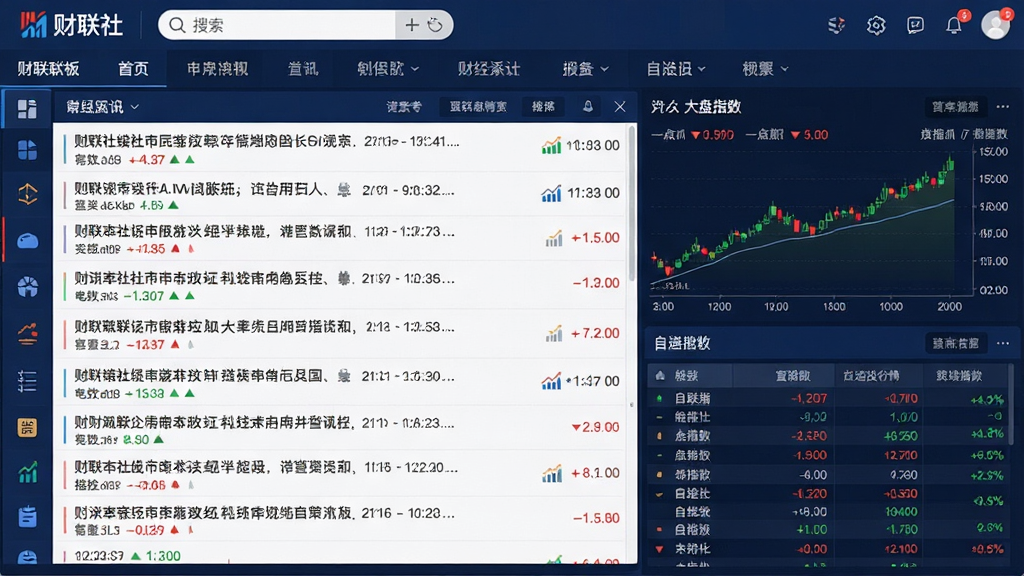
Task: Select the 财联联板 navigation tab
Action: click(x=48, y=69)
